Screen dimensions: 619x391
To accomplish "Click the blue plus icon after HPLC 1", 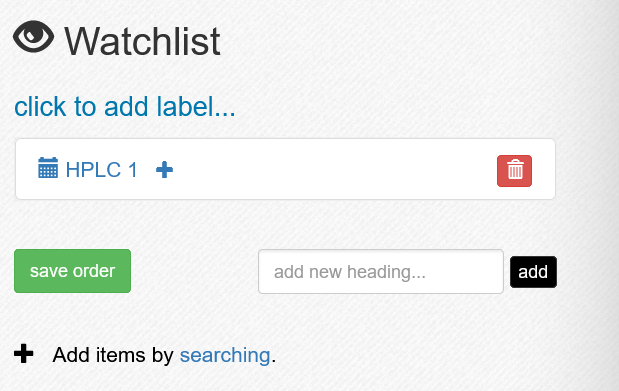I will point(164,170).
